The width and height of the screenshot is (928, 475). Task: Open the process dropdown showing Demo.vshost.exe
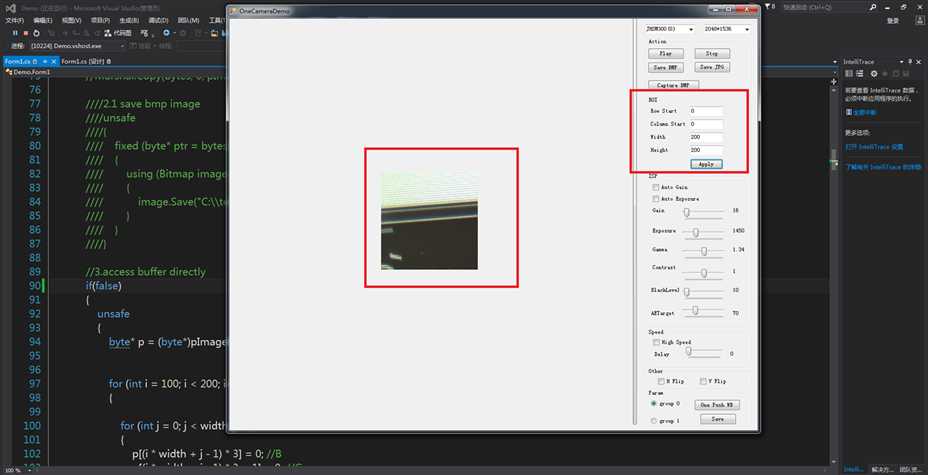click(x=78, y=46)
